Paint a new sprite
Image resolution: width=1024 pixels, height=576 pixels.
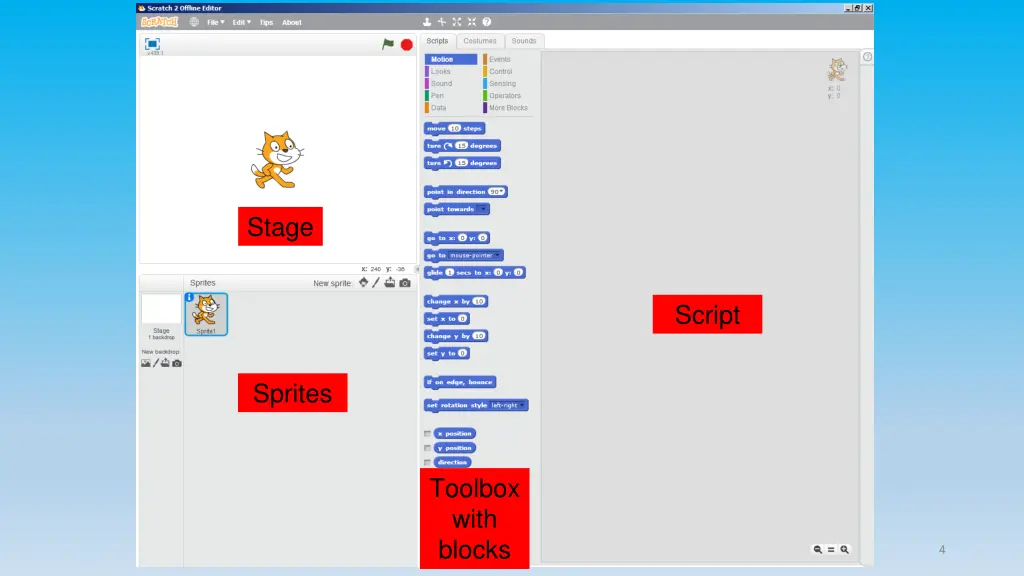[x=376, y=283]
